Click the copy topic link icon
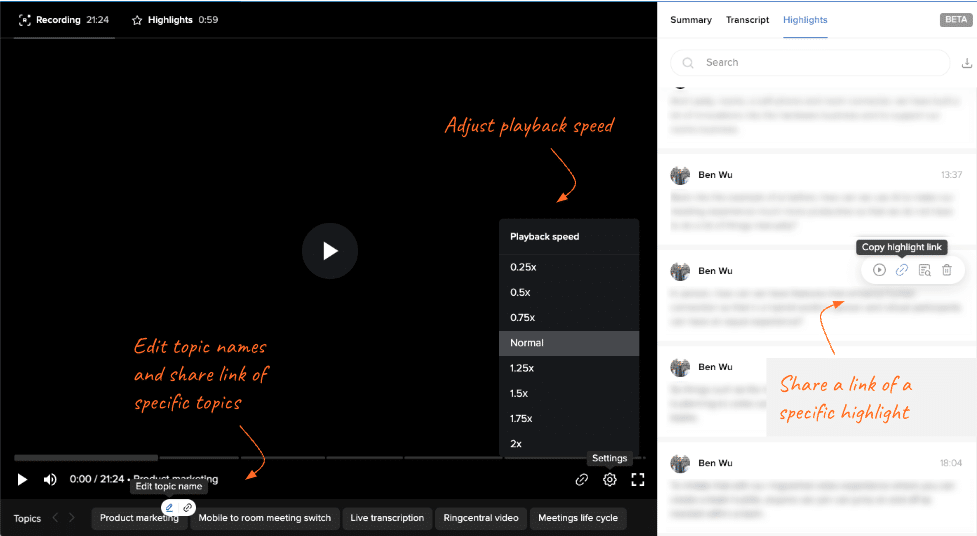Screen dimensions: 977x536 pyautogui.click(x=187, y=508)
